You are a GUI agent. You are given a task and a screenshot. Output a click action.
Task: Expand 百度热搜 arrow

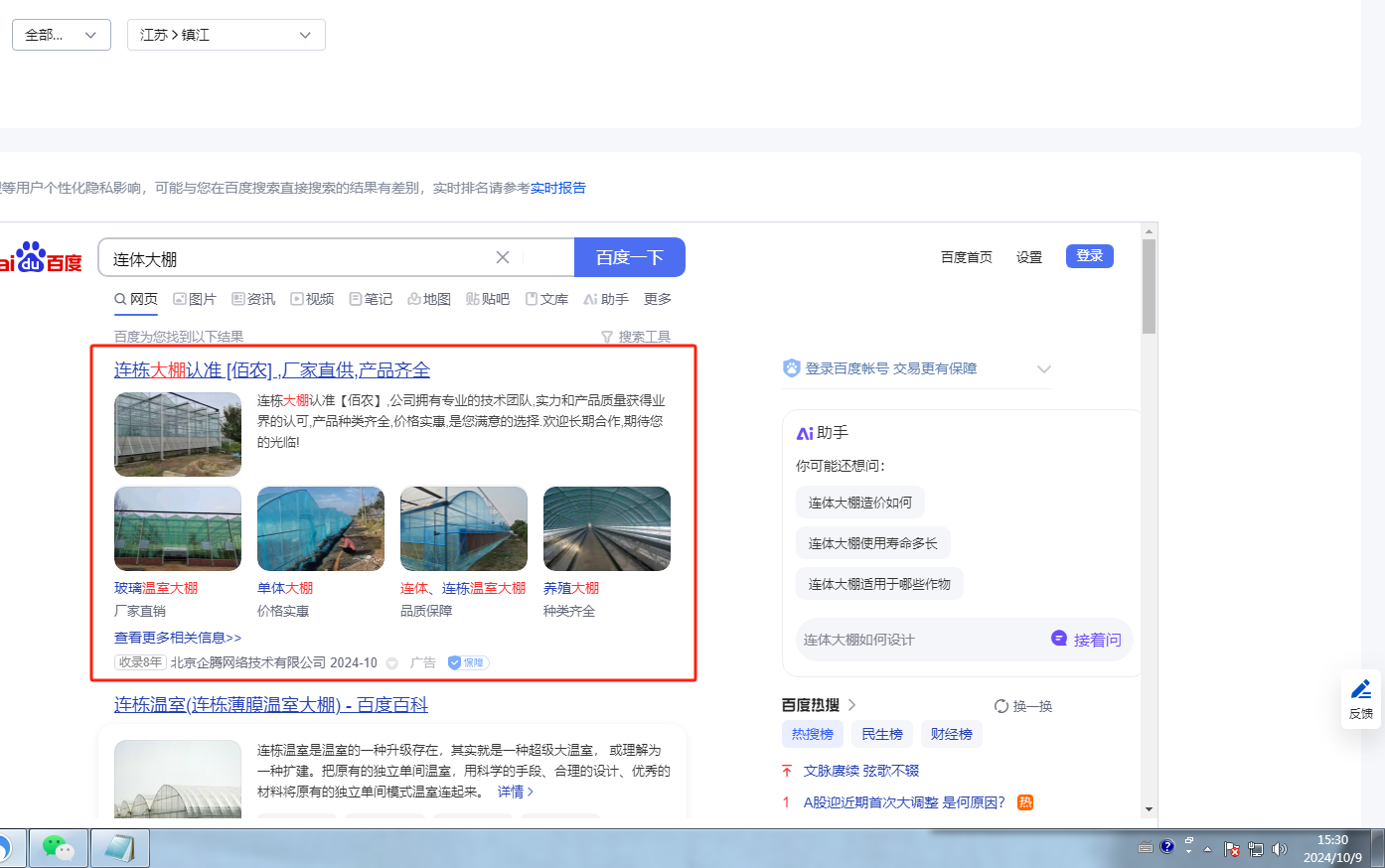[x=851, y=705]
